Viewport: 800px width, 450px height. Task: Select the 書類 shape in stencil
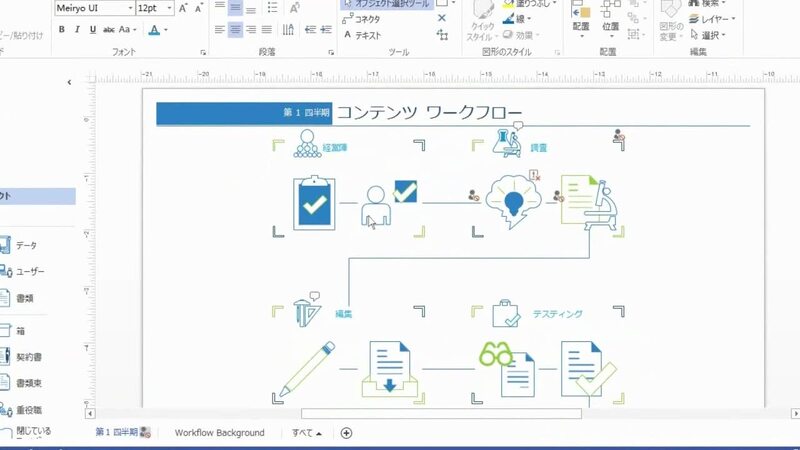[17, 298]
